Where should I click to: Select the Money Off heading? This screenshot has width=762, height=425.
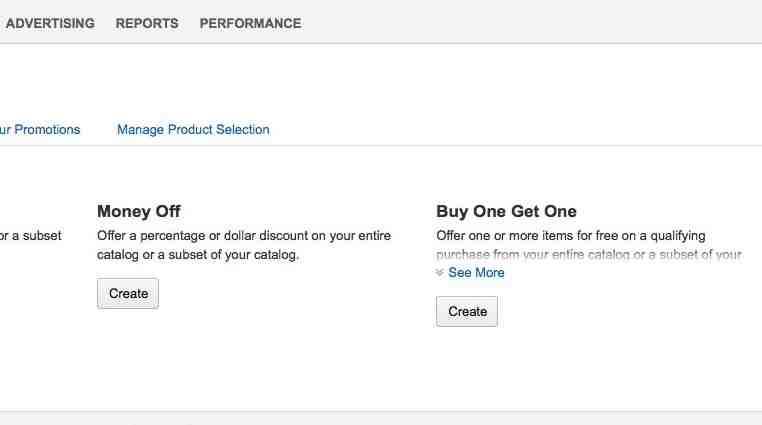(x=139, y=211)
